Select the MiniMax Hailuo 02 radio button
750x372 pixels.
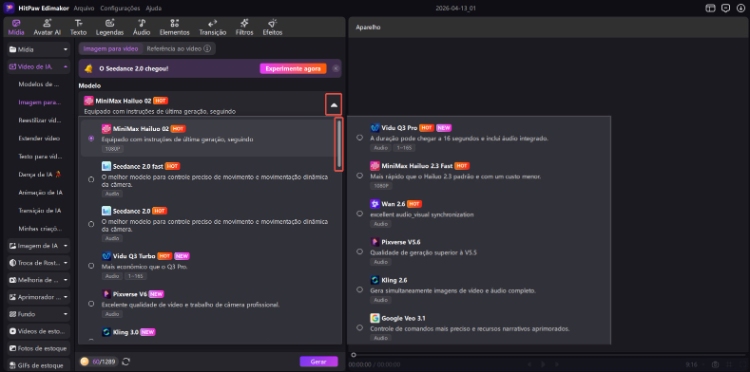[x=91, y=138]
